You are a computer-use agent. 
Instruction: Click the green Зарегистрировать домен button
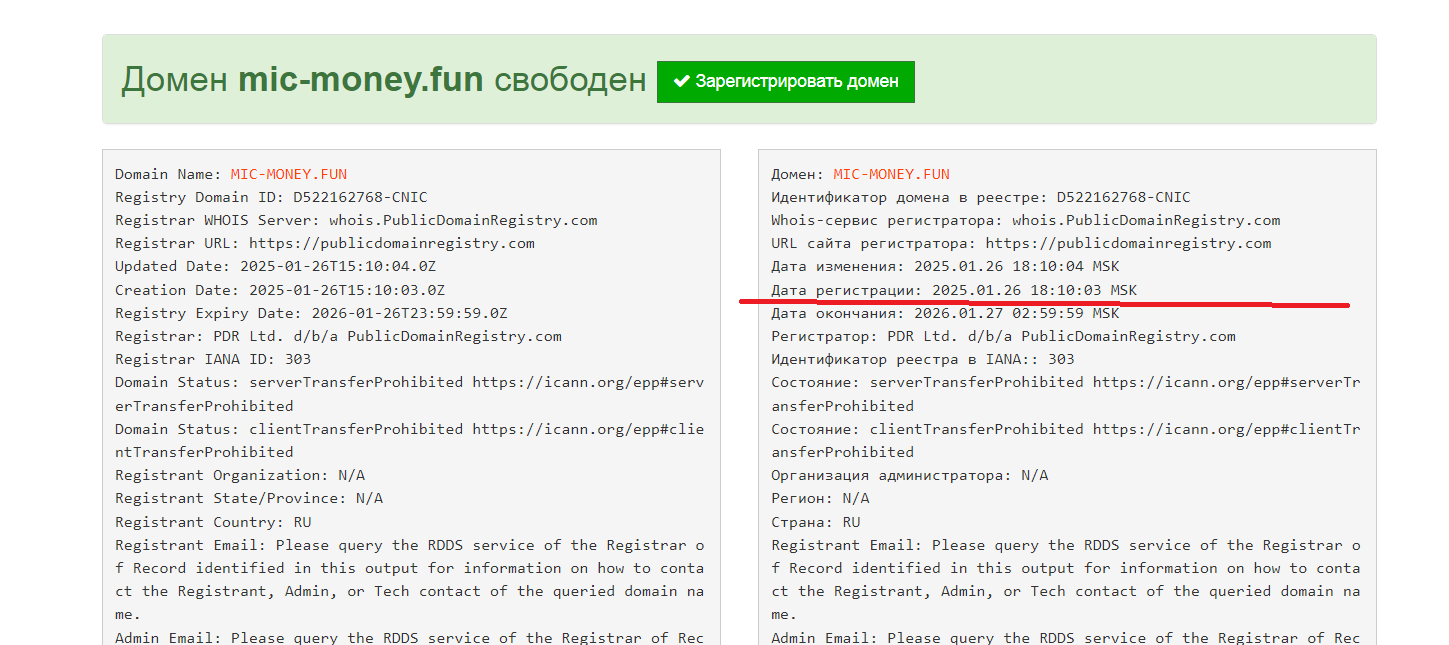coord(785,81)
